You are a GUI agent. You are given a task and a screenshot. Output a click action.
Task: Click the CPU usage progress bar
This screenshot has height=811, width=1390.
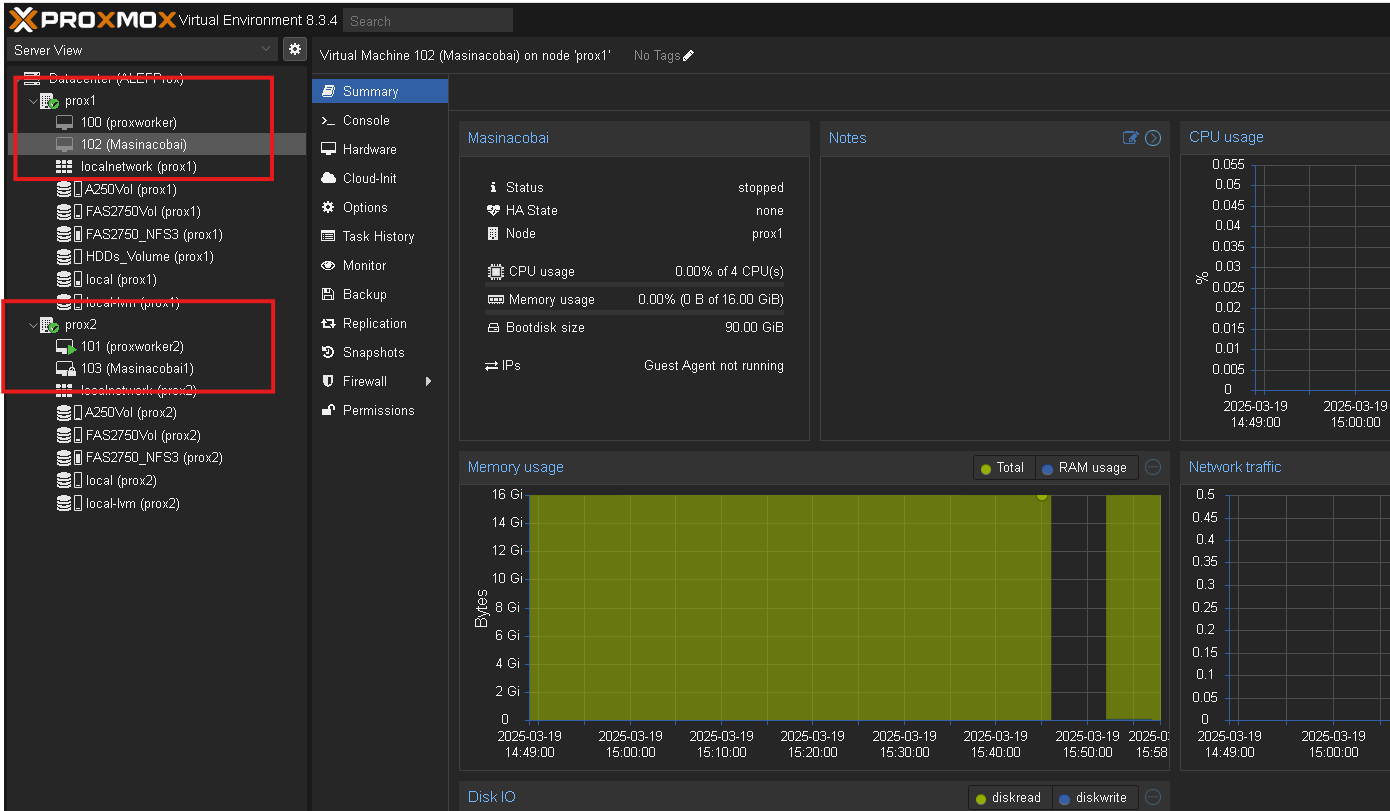634,285
